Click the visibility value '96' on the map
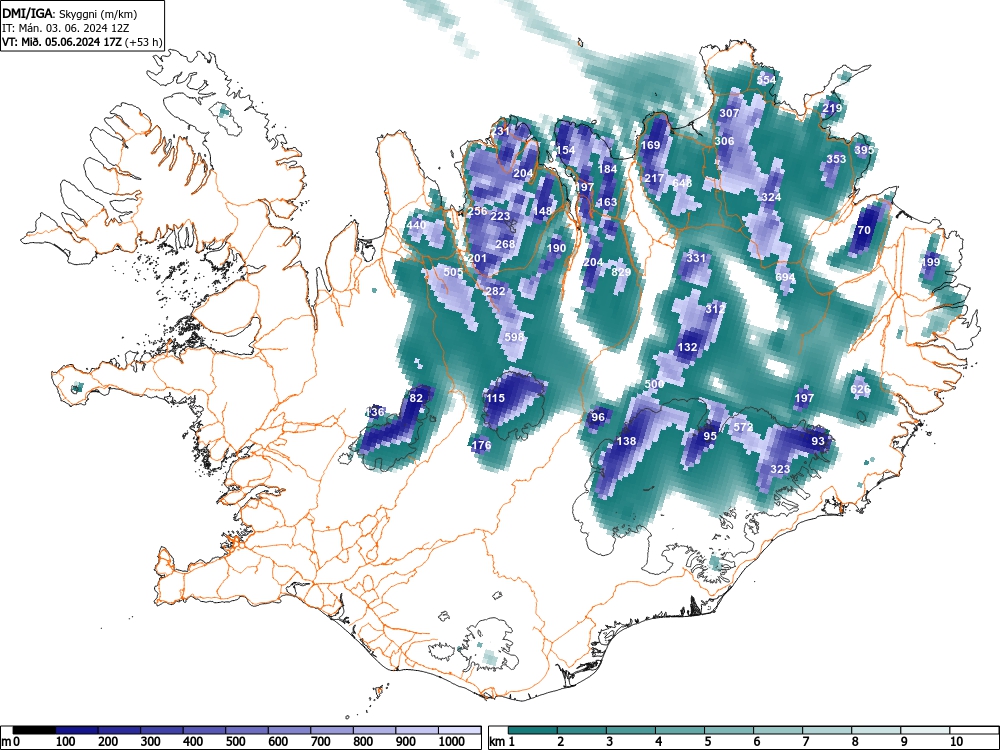This screenshot has height=750, width=1000. (598, 417)
